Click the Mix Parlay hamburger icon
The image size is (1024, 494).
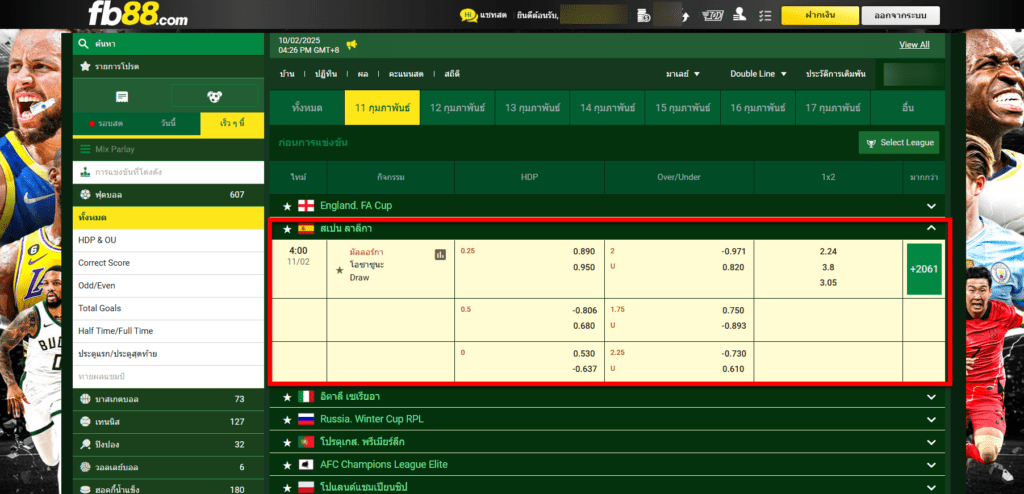point(85,149)
